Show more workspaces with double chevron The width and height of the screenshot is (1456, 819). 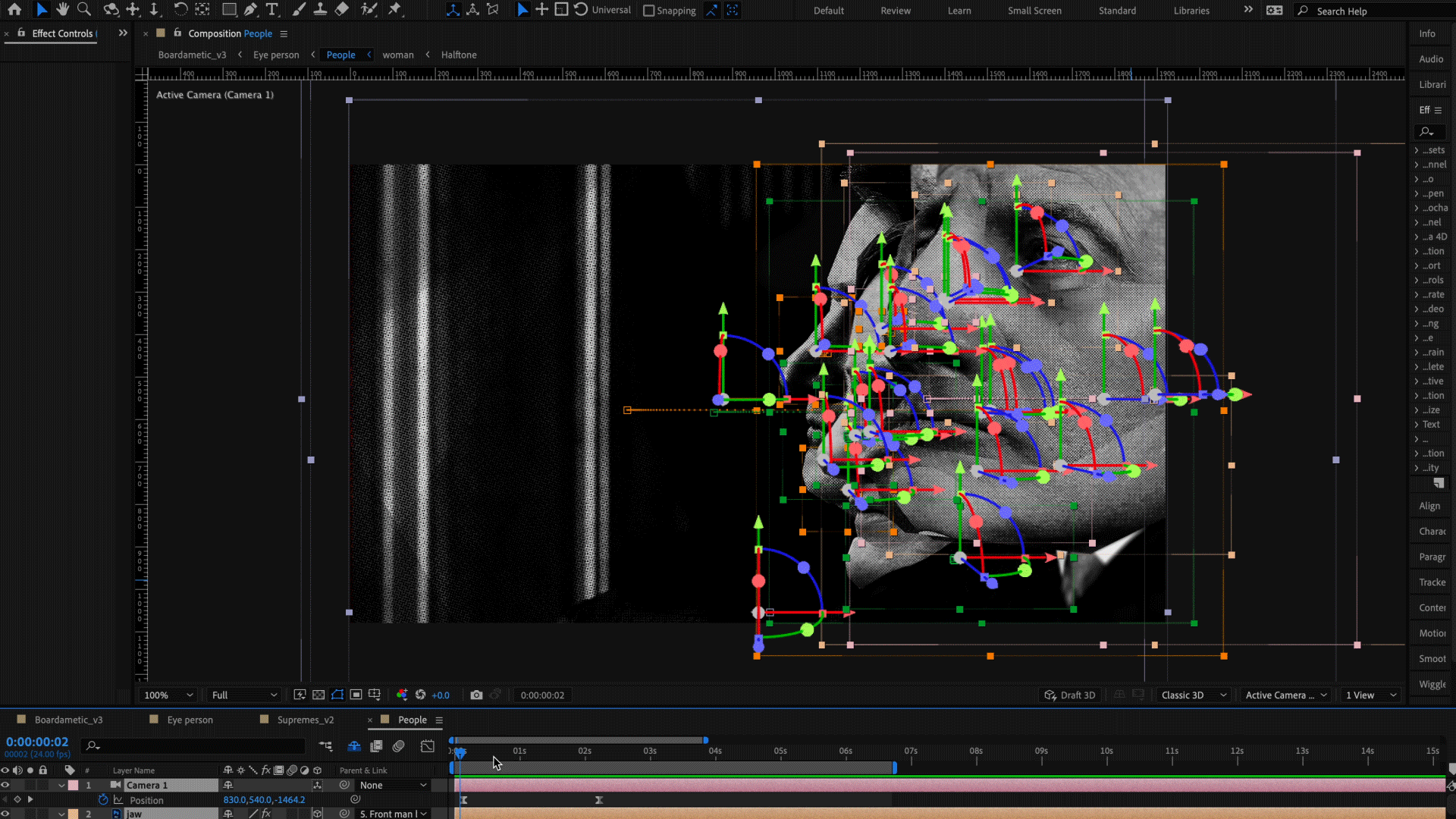coord(1248,10)
